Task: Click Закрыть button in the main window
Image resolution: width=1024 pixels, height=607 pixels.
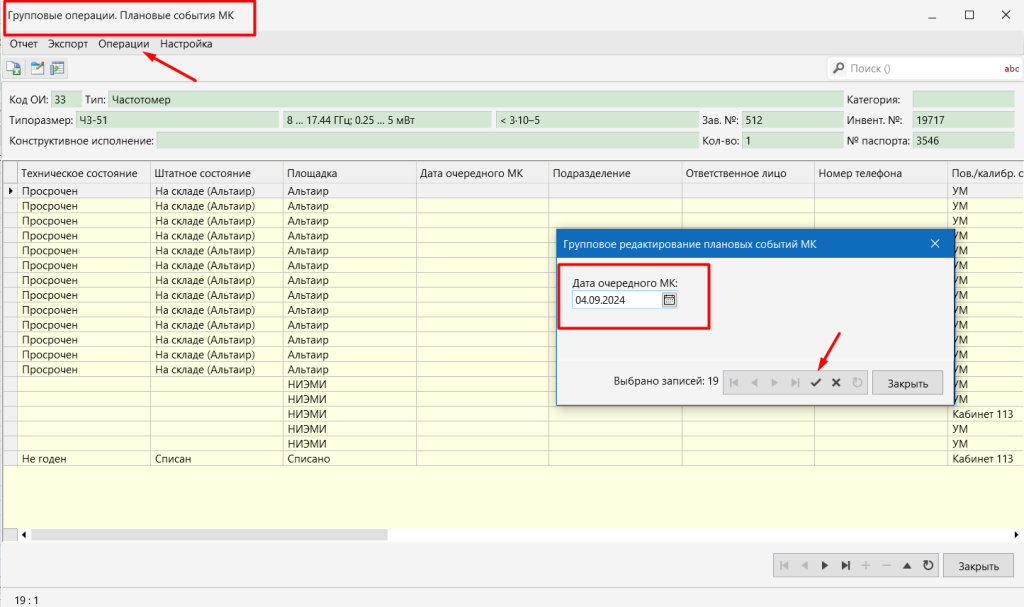Action: 978,566
